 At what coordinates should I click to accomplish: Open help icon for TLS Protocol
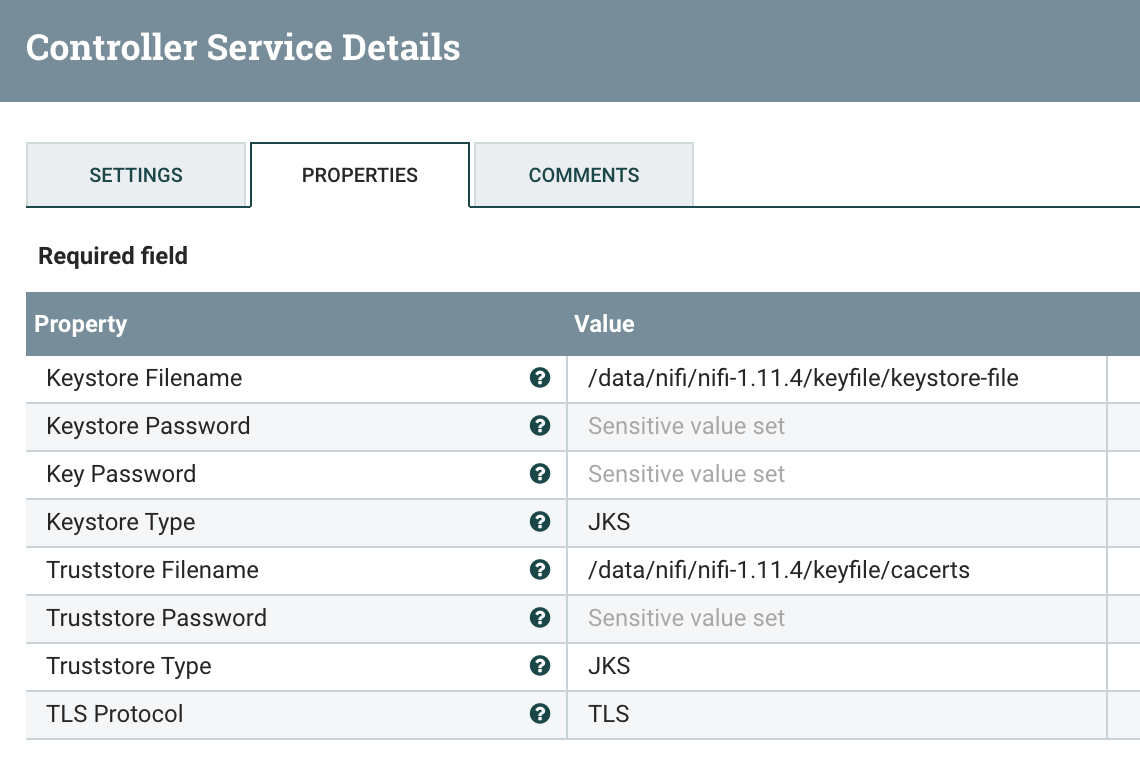tap(540, 714)
